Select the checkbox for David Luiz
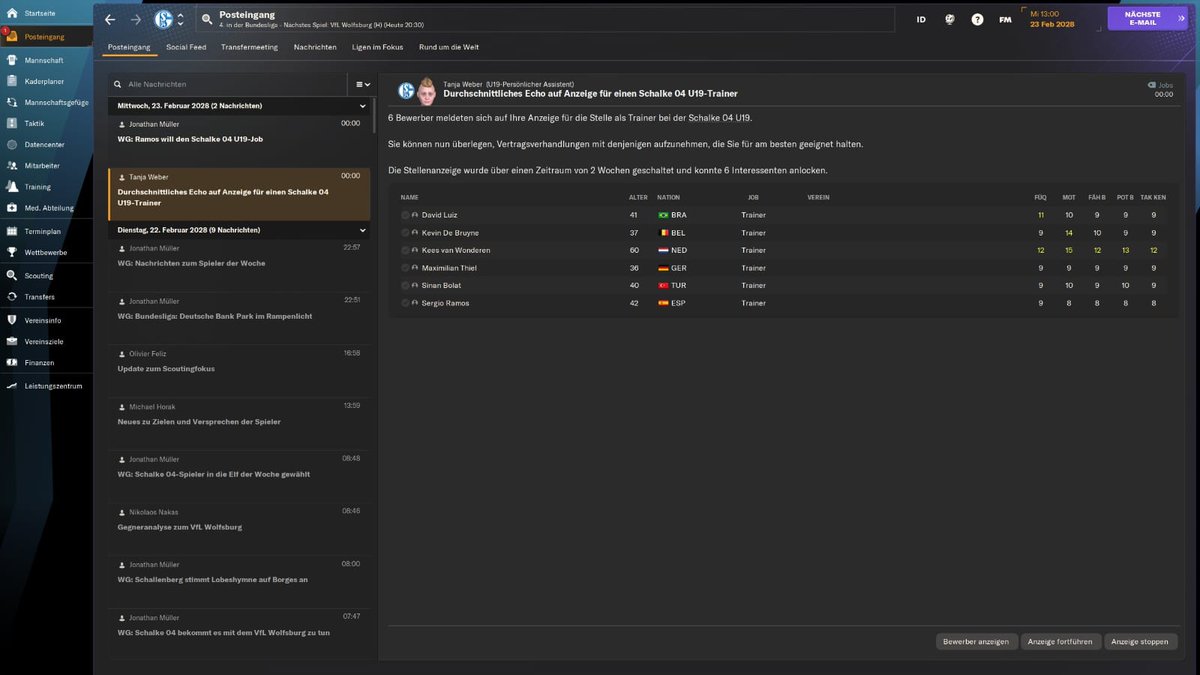The height and width of the screenshot is (675, 1200). (x=405, y=215)
